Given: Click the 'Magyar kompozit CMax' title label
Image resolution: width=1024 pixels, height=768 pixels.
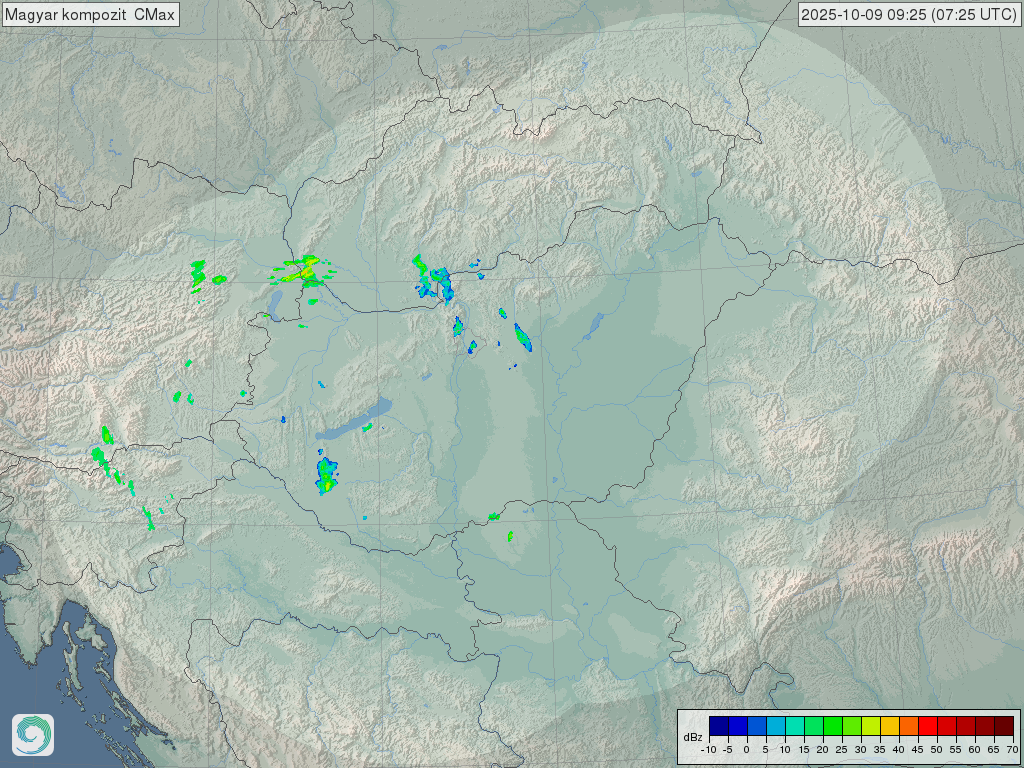Looking at the screenshot, I should (90, 14).
